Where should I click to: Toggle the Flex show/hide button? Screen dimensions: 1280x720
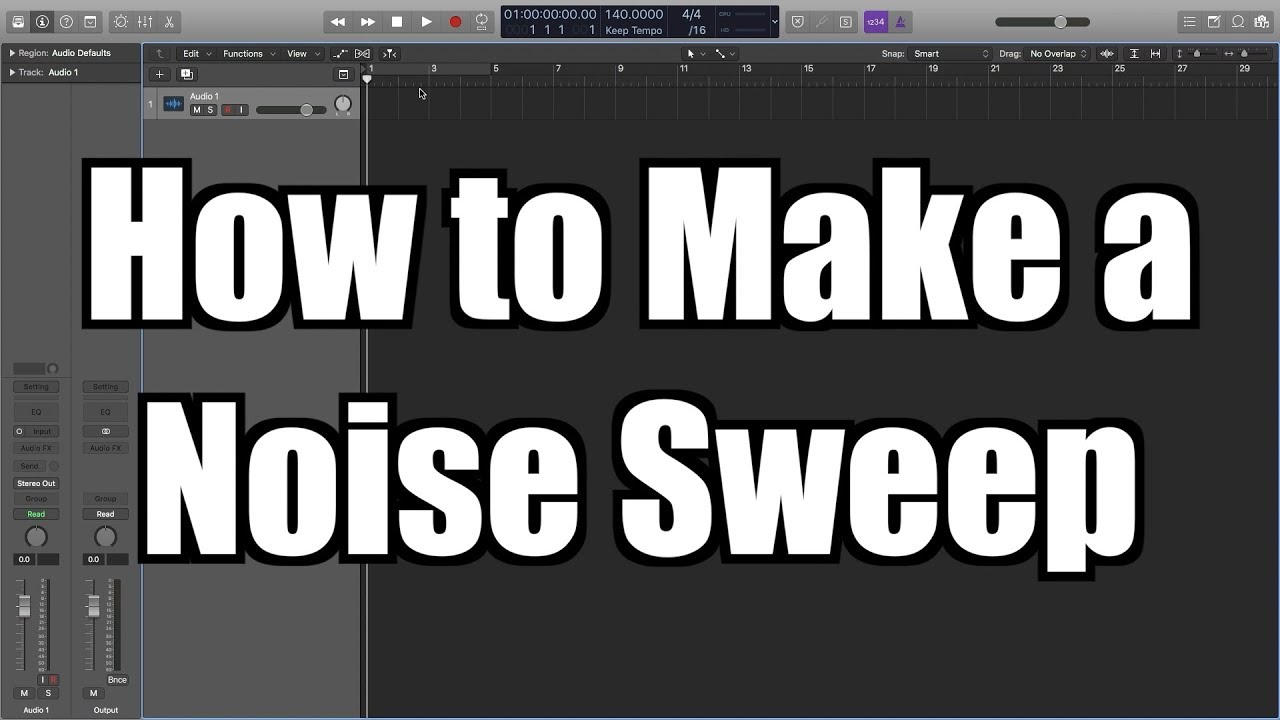tap(363, 54)
